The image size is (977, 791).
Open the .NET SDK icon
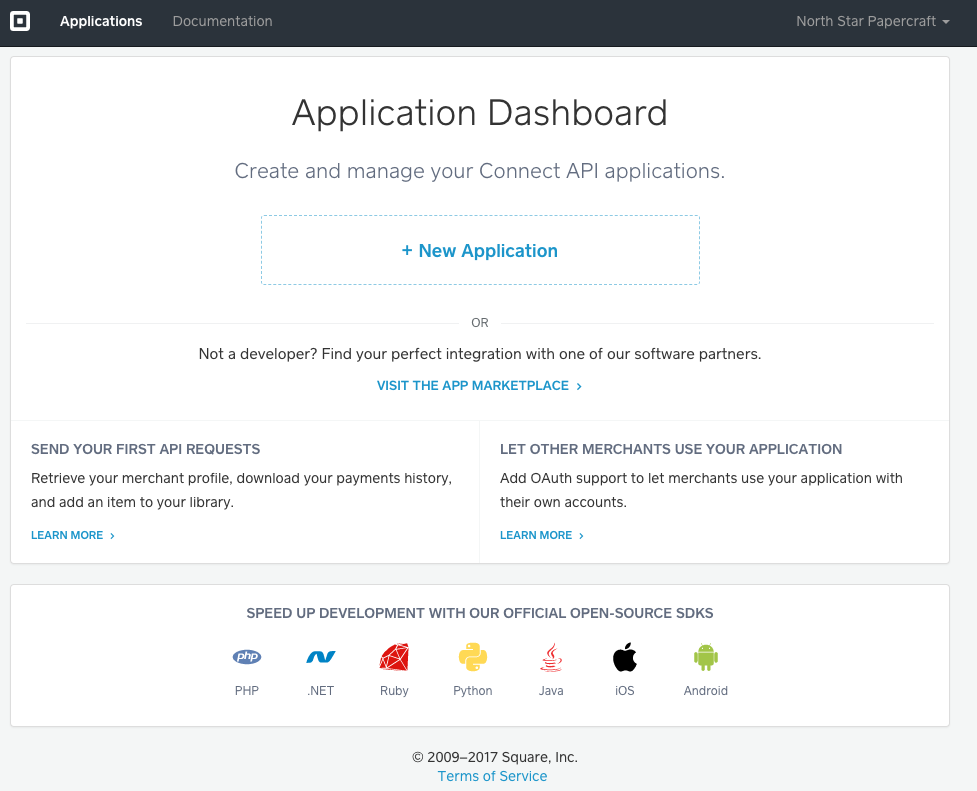pos(321,657)
